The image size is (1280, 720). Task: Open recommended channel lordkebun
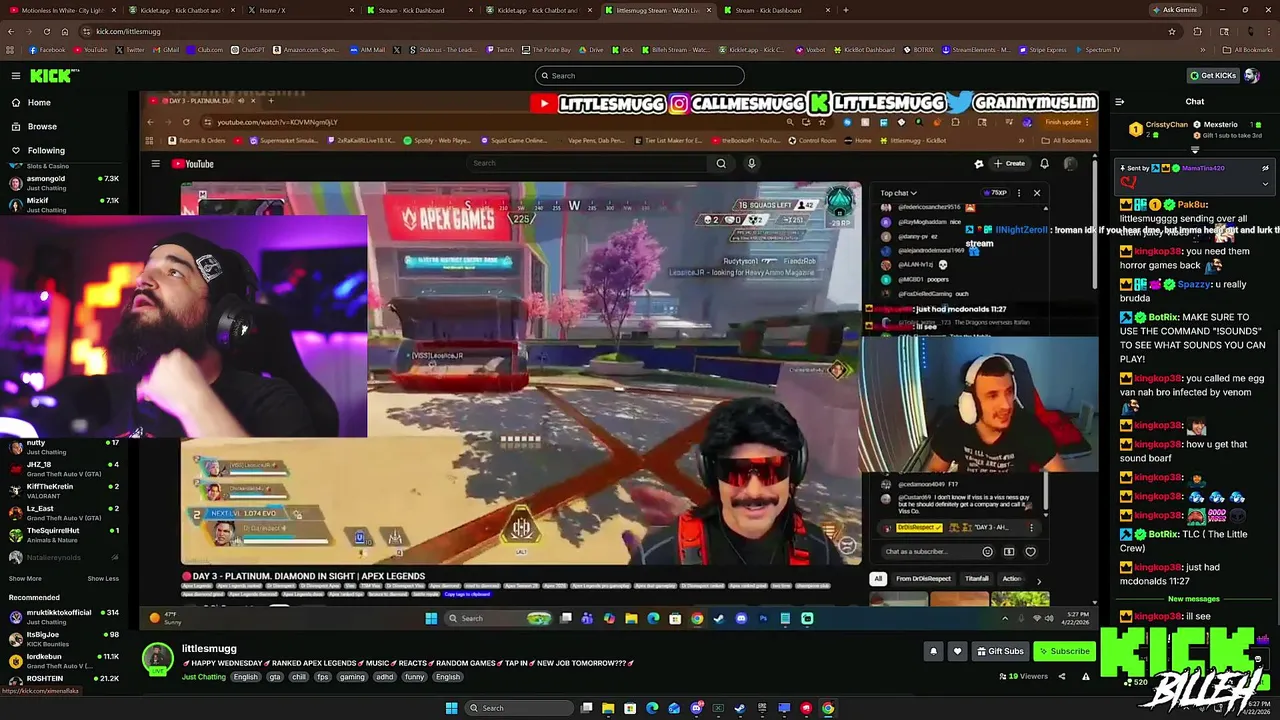tap(64, 660)
